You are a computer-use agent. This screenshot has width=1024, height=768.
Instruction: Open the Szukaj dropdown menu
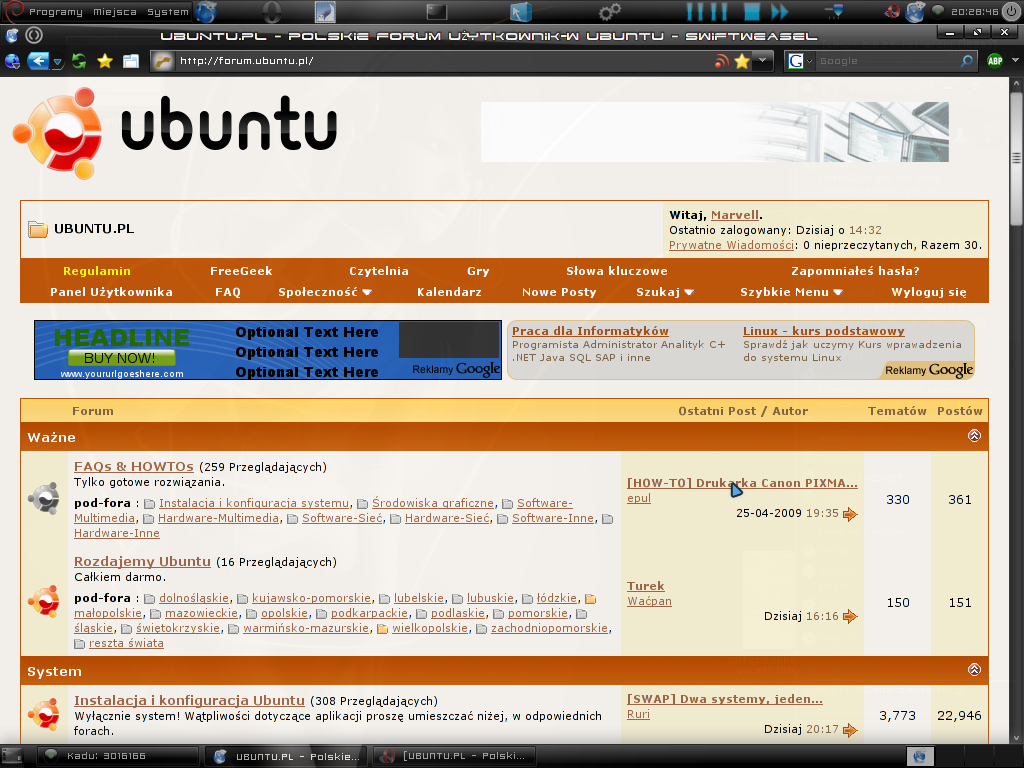tap(665, 293)
